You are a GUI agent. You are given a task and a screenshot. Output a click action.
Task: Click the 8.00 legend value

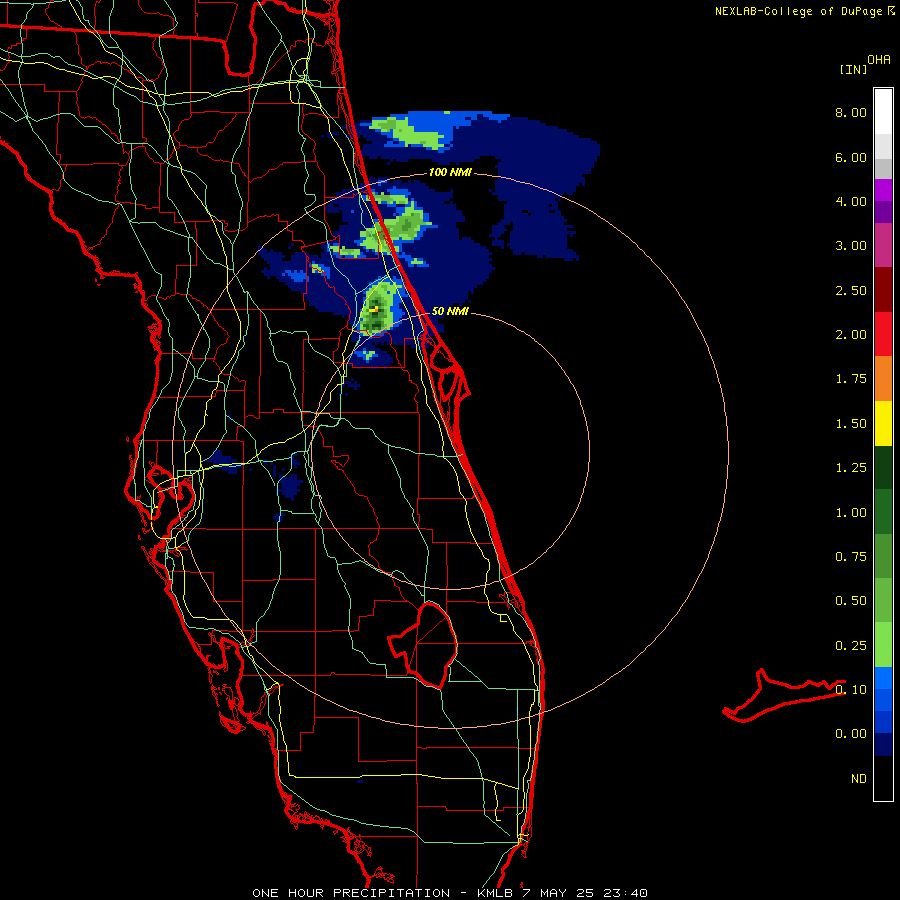851,112
